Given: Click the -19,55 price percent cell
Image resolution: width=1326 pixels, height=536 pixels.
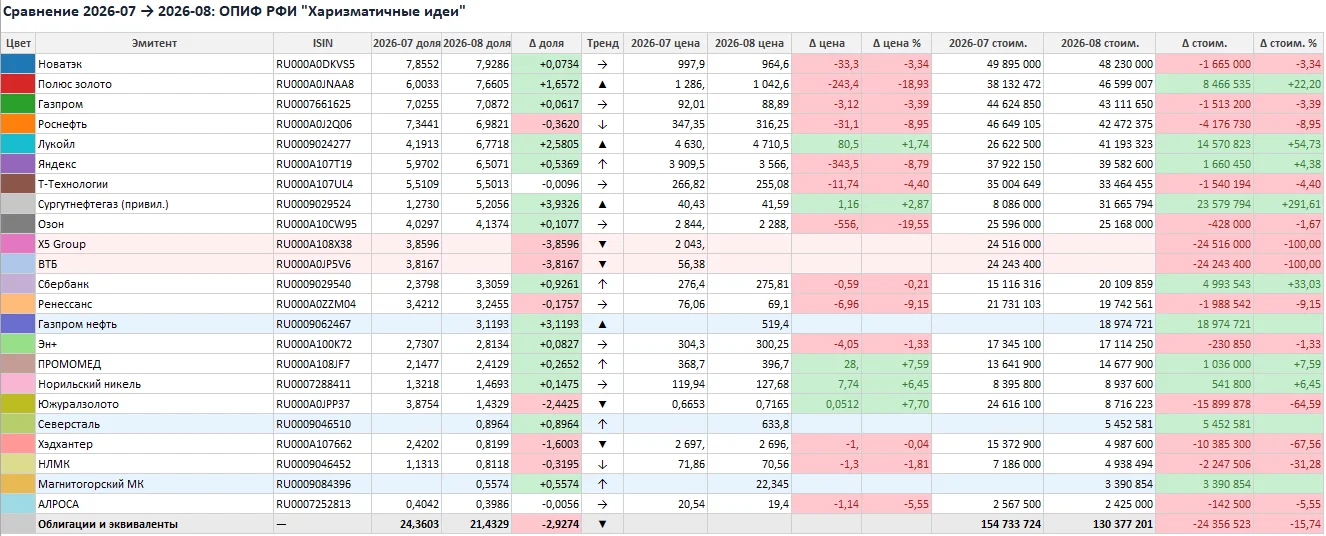Looking at the screenshot, I should pyautogui.click(x=896, y=224).
